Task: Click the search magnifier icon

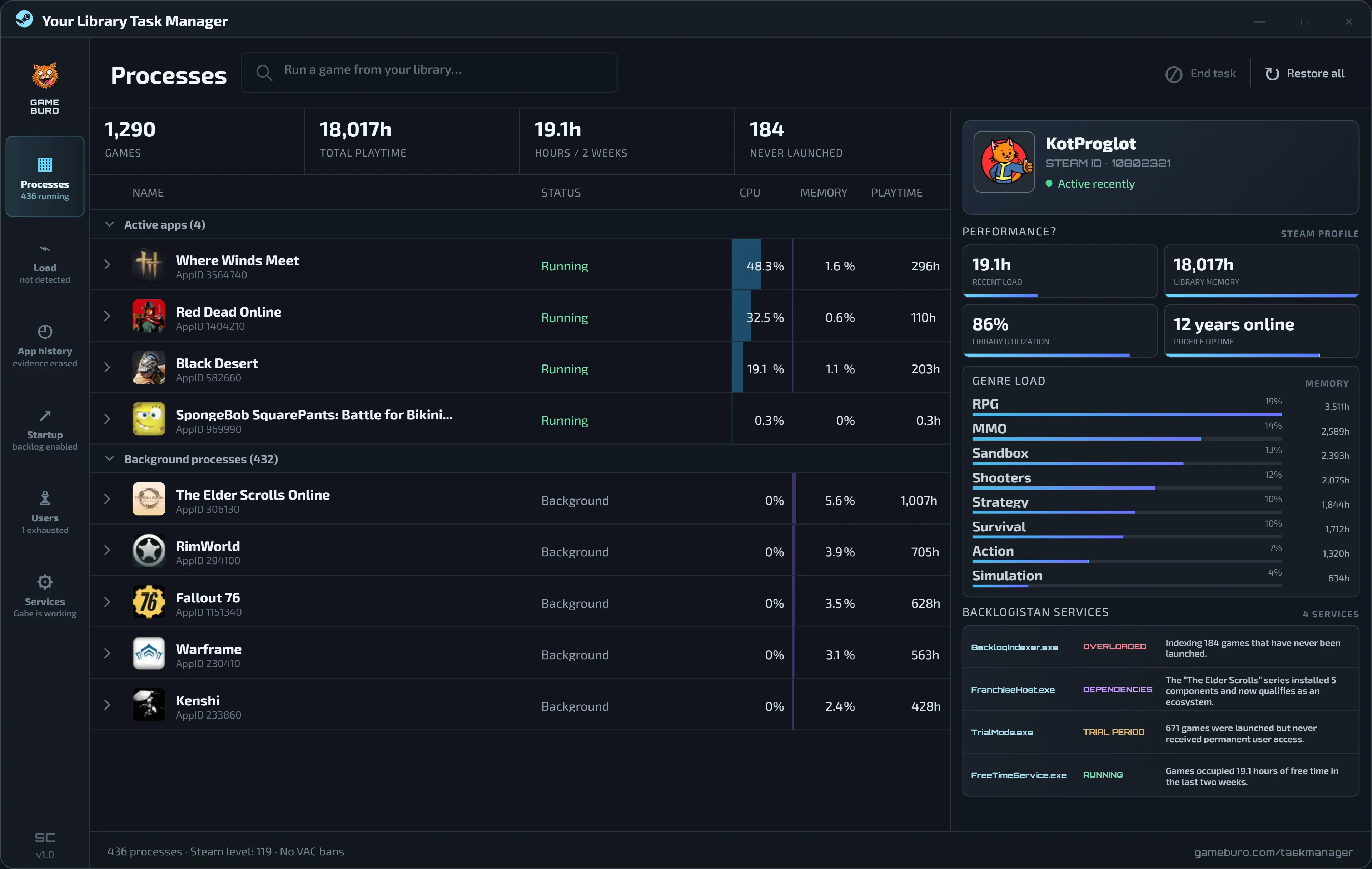Action: tap(264, 73)
